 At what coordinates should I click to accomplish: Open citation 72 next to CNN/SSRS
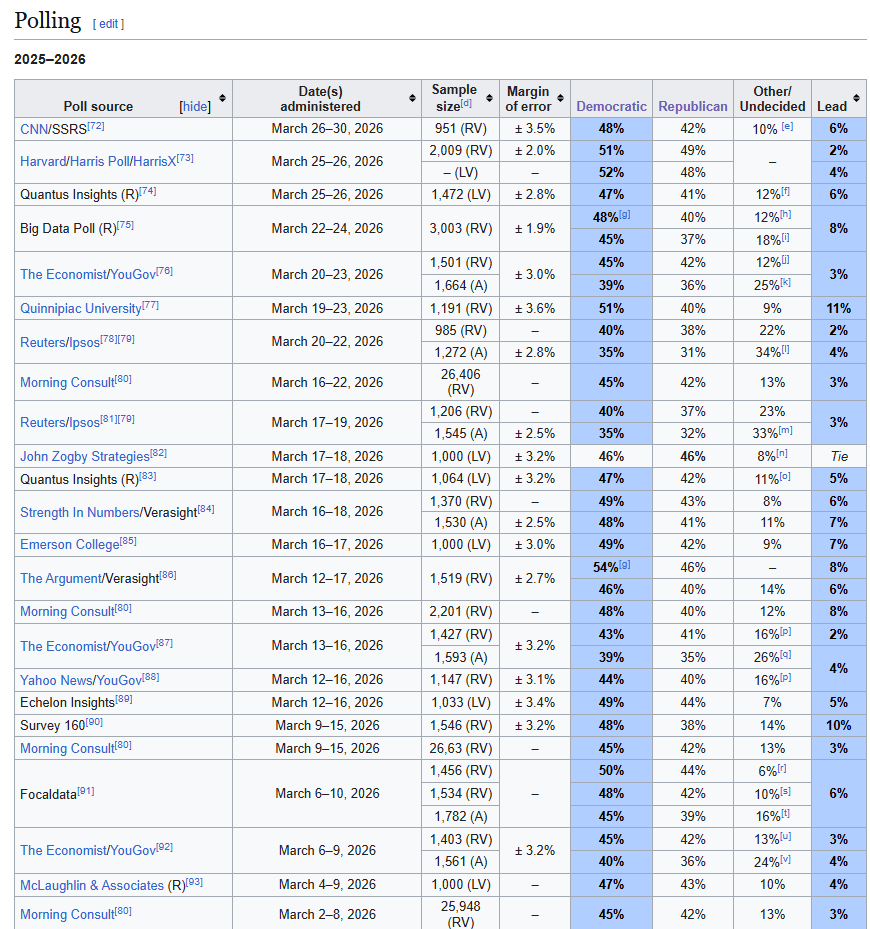(x=96, y=126)
